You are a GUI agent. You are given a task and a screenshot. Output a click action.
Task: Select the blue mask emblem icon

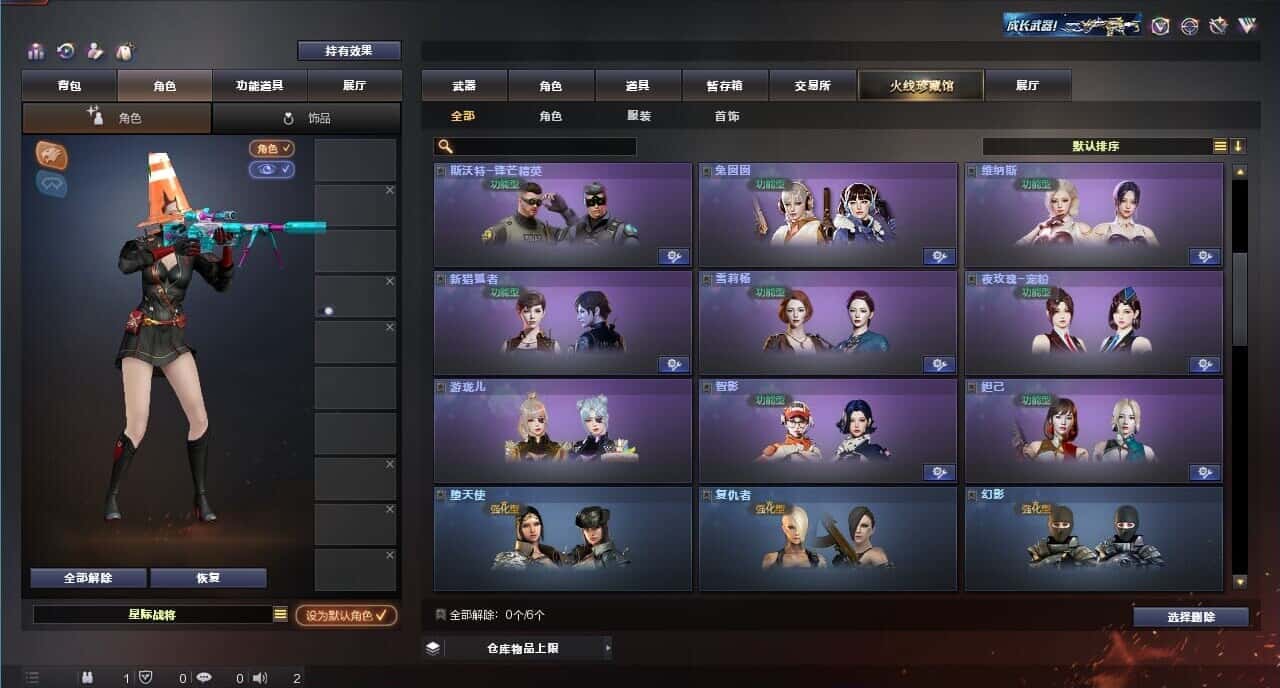pyautogui.click(x=52, y=184)
